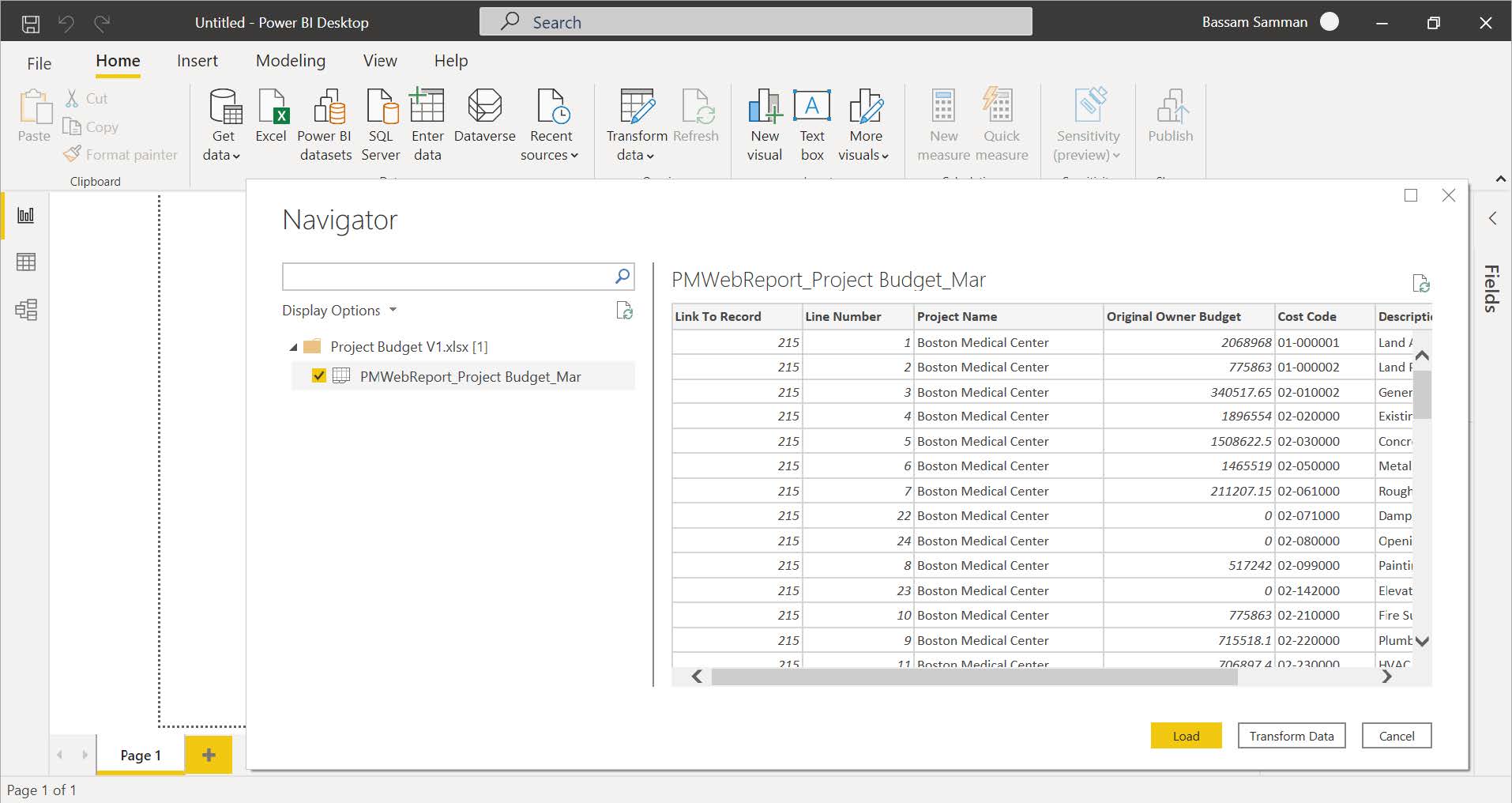
Task: Collapse Project Budget V1.xlsx folder
Action: pos(294,347)
